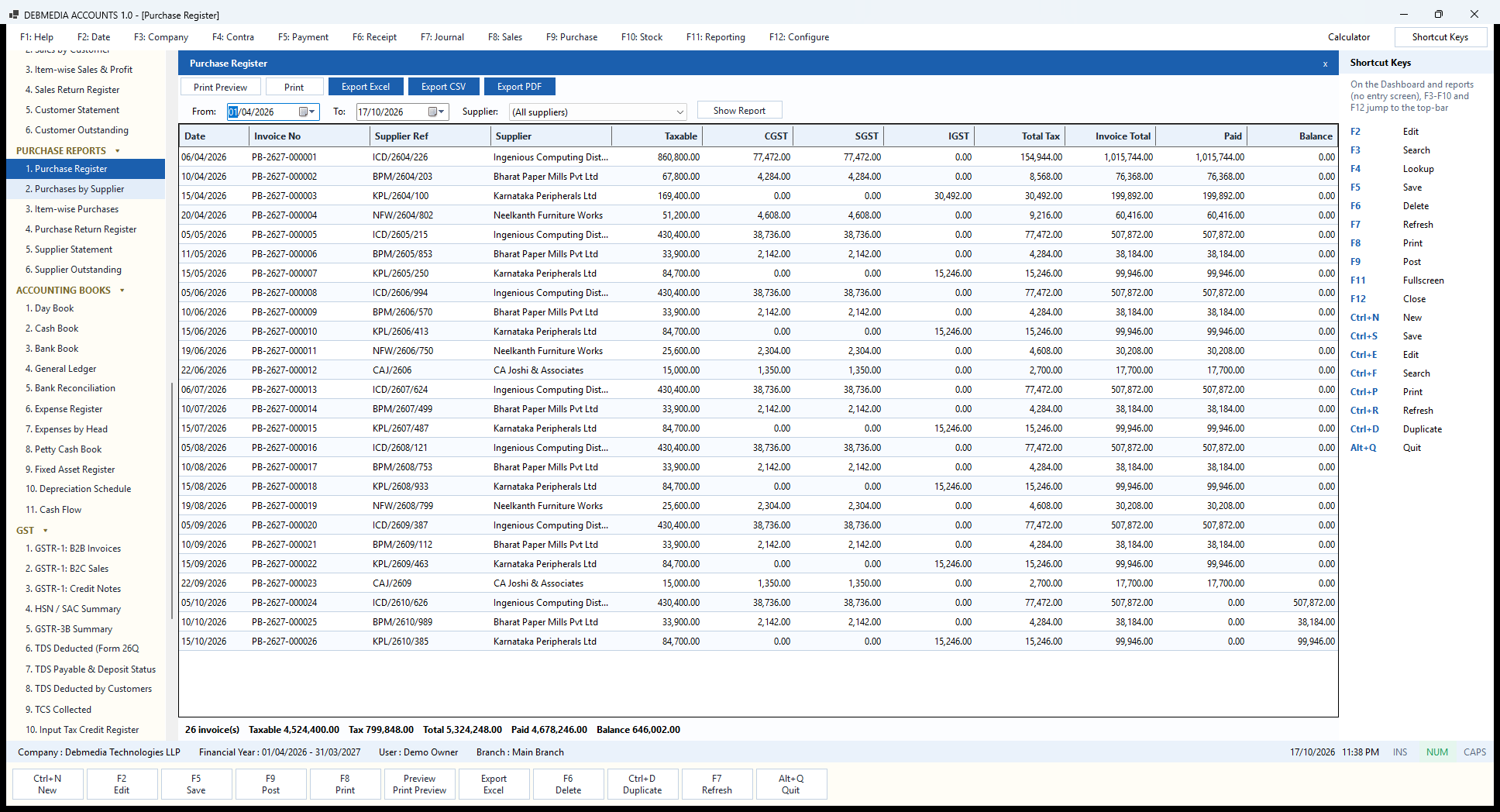Select Purchases by Supplier report

point(85,189)
